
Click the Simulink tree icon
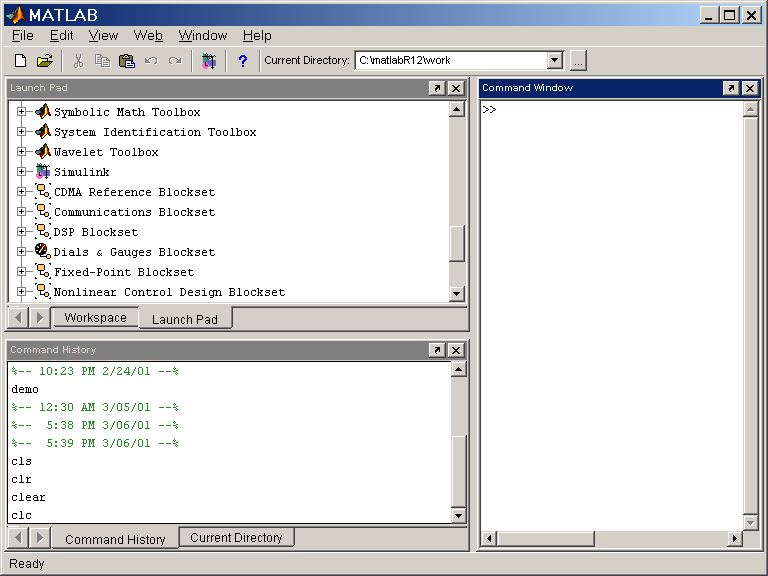(43, 171)
